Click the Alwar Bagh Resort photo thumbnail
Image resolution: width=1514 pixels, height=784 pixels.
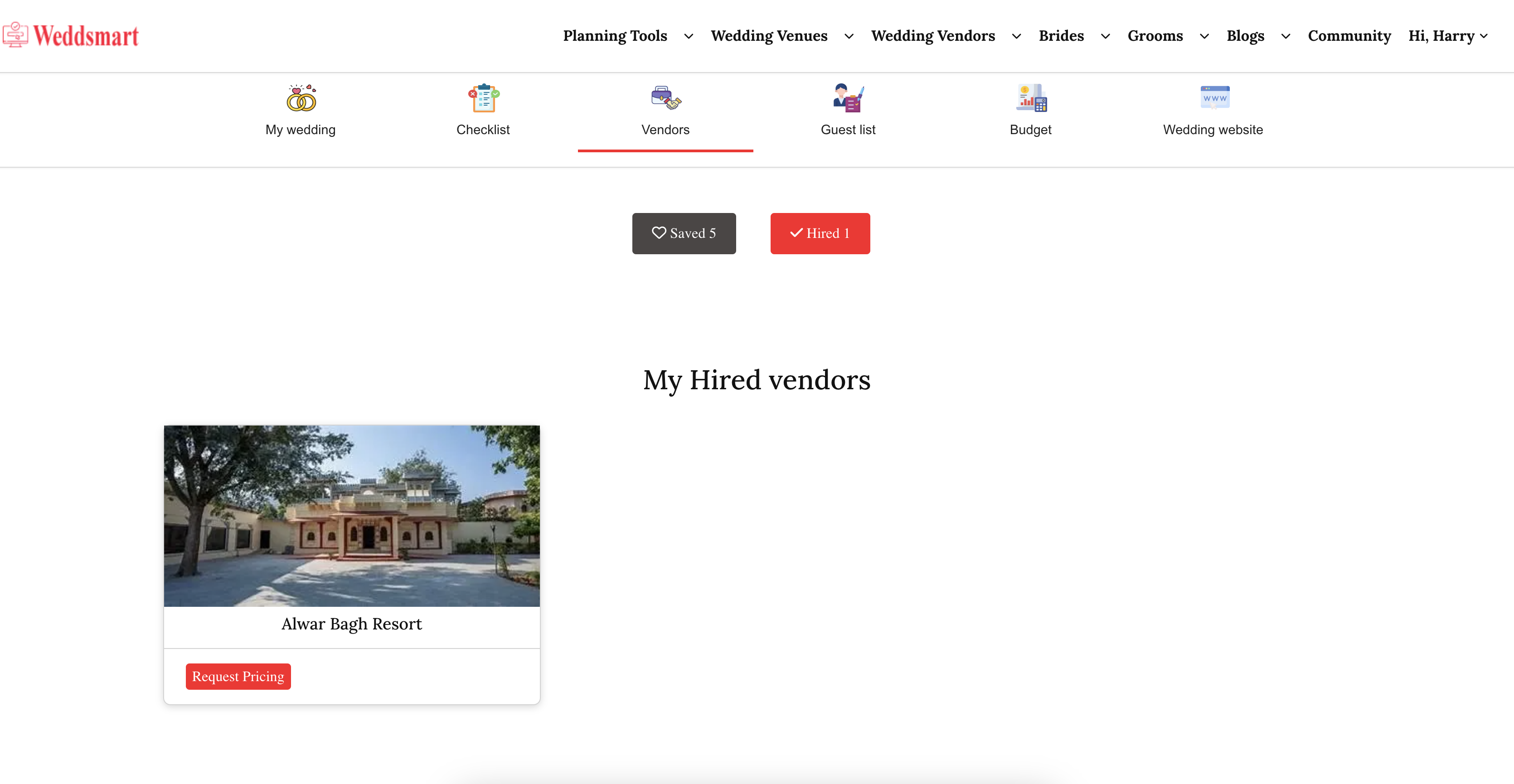coord(351,515)
